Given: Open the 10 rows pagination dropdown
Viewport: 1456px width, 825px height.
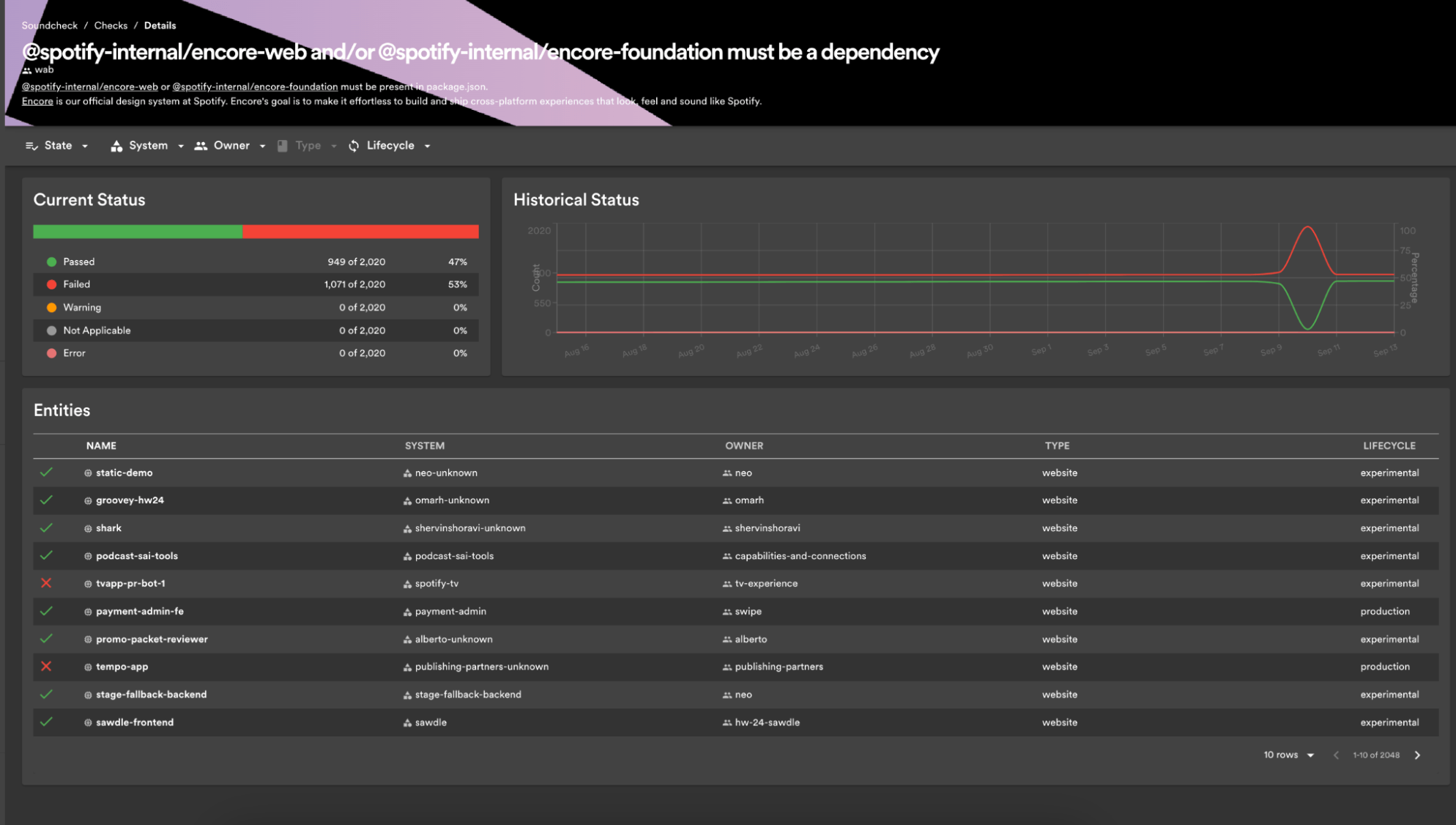Looking at the screenshot, I should [1288, 754].
